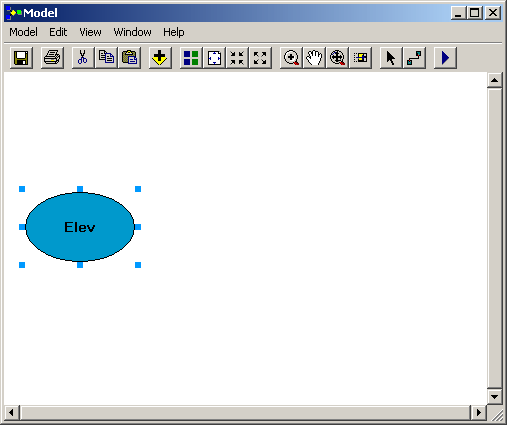Viewport: 507px width, 425px height.
Task: Open the Window menu
Action: point(132,32)
